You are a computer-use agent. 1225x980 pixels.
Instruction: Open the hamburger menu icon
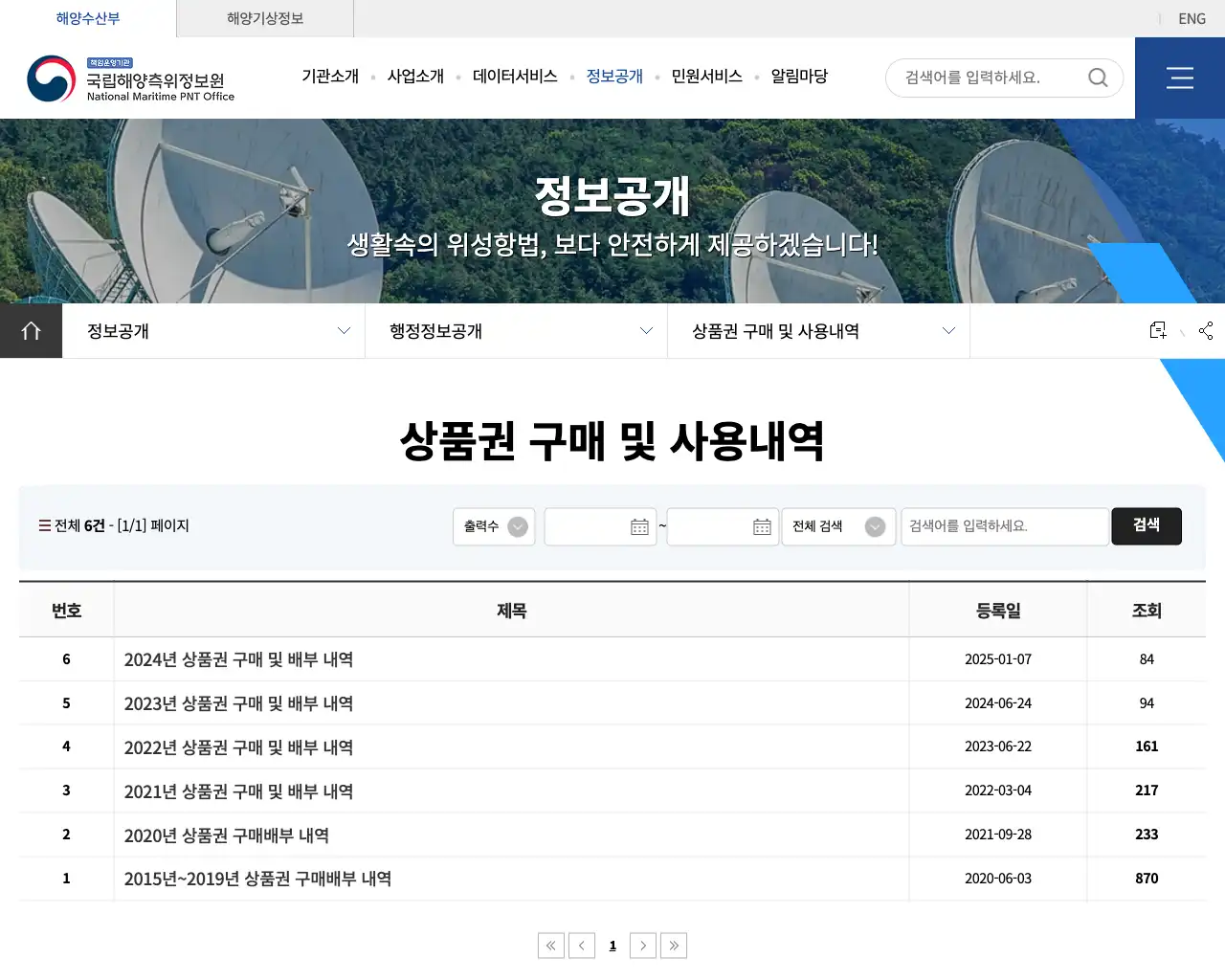[1179, 78]
